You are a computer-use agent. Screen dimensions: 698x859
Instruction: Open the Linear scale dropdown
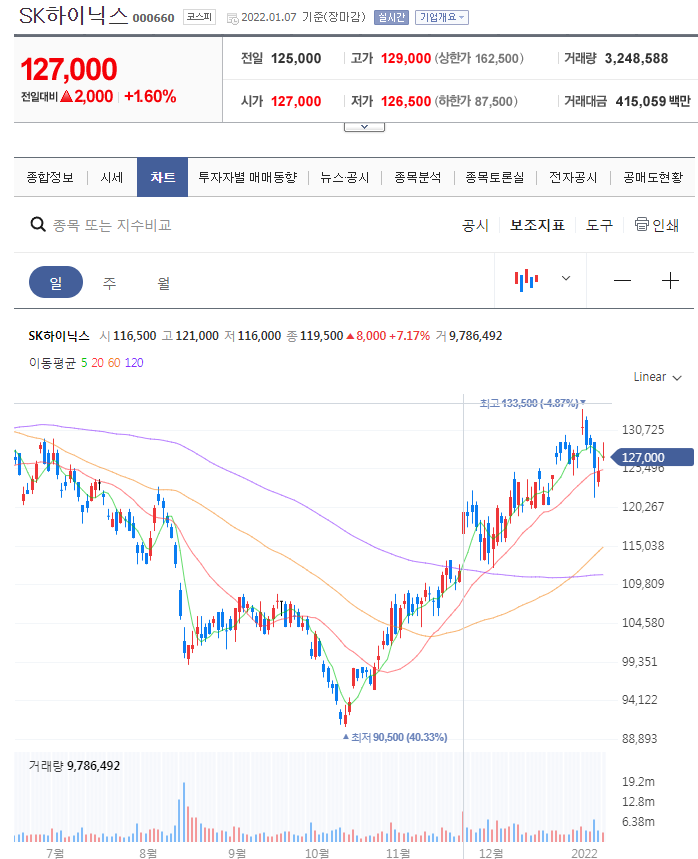657,377
